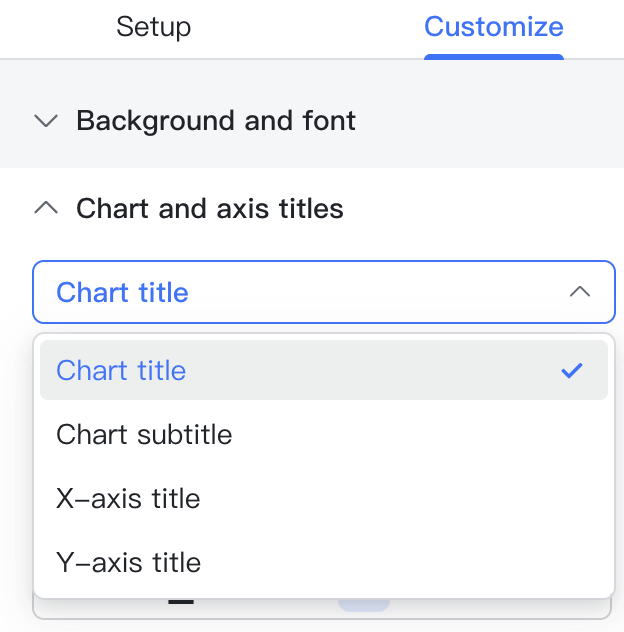Select the Customize tab

tap(493, 26)
